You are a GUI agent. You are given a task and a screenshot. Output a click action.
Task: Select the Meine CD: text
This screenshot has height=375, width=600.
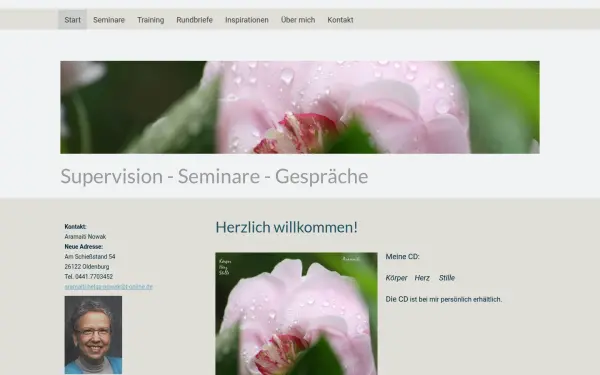coord(402,257)
